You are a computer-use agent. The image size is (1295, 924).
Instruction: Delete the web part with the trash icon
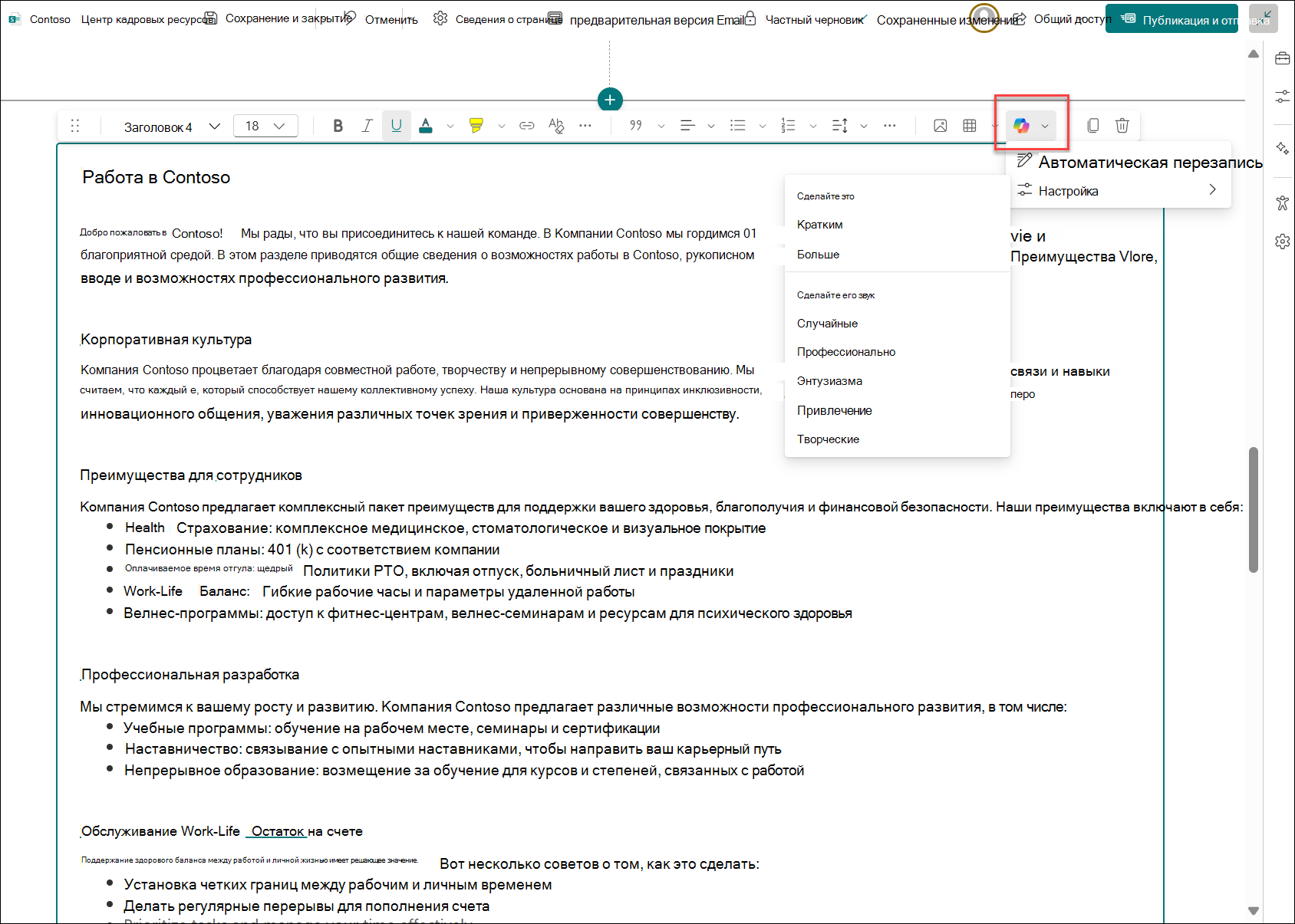click(x=1122, y=126)
